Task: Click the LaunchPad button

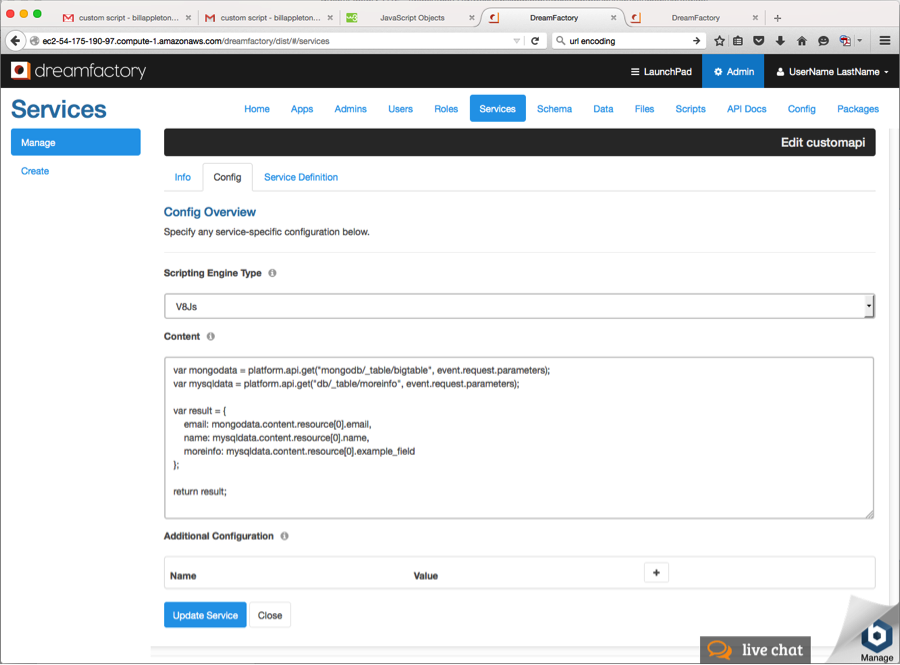Action: click(661, 72)
